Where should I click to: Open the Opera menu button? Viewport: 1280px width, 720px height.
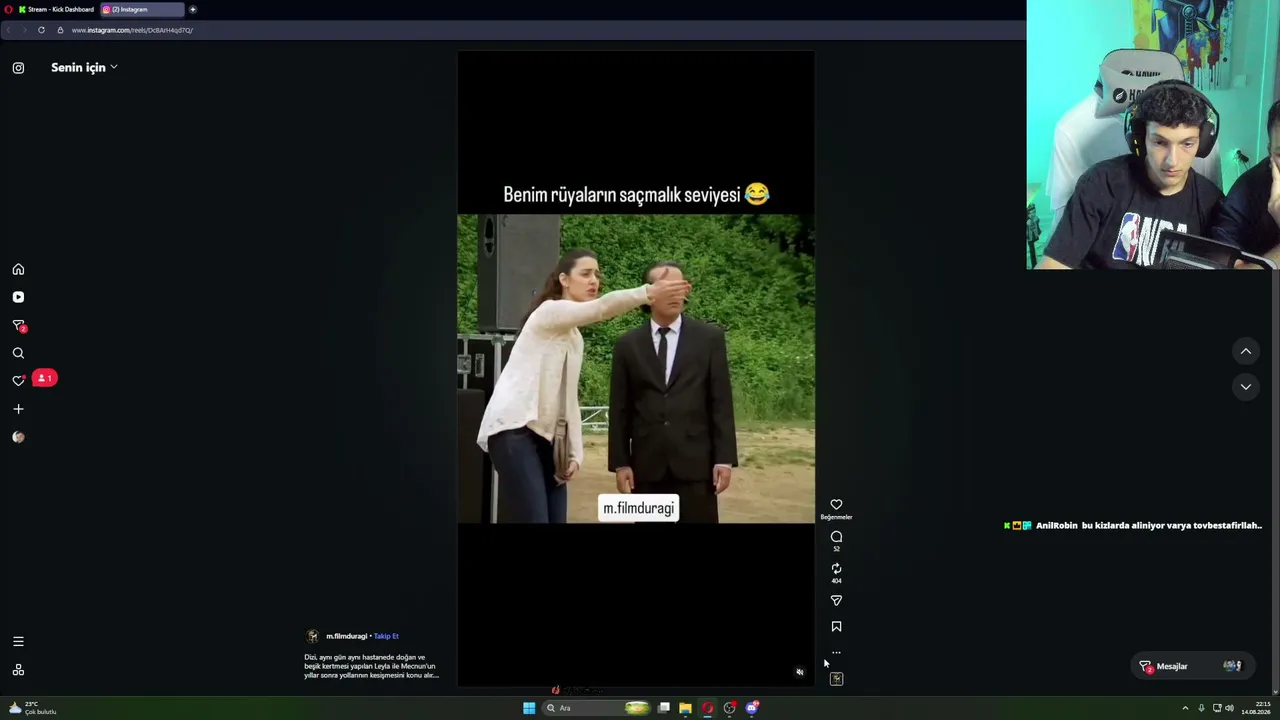coord(8,9)
